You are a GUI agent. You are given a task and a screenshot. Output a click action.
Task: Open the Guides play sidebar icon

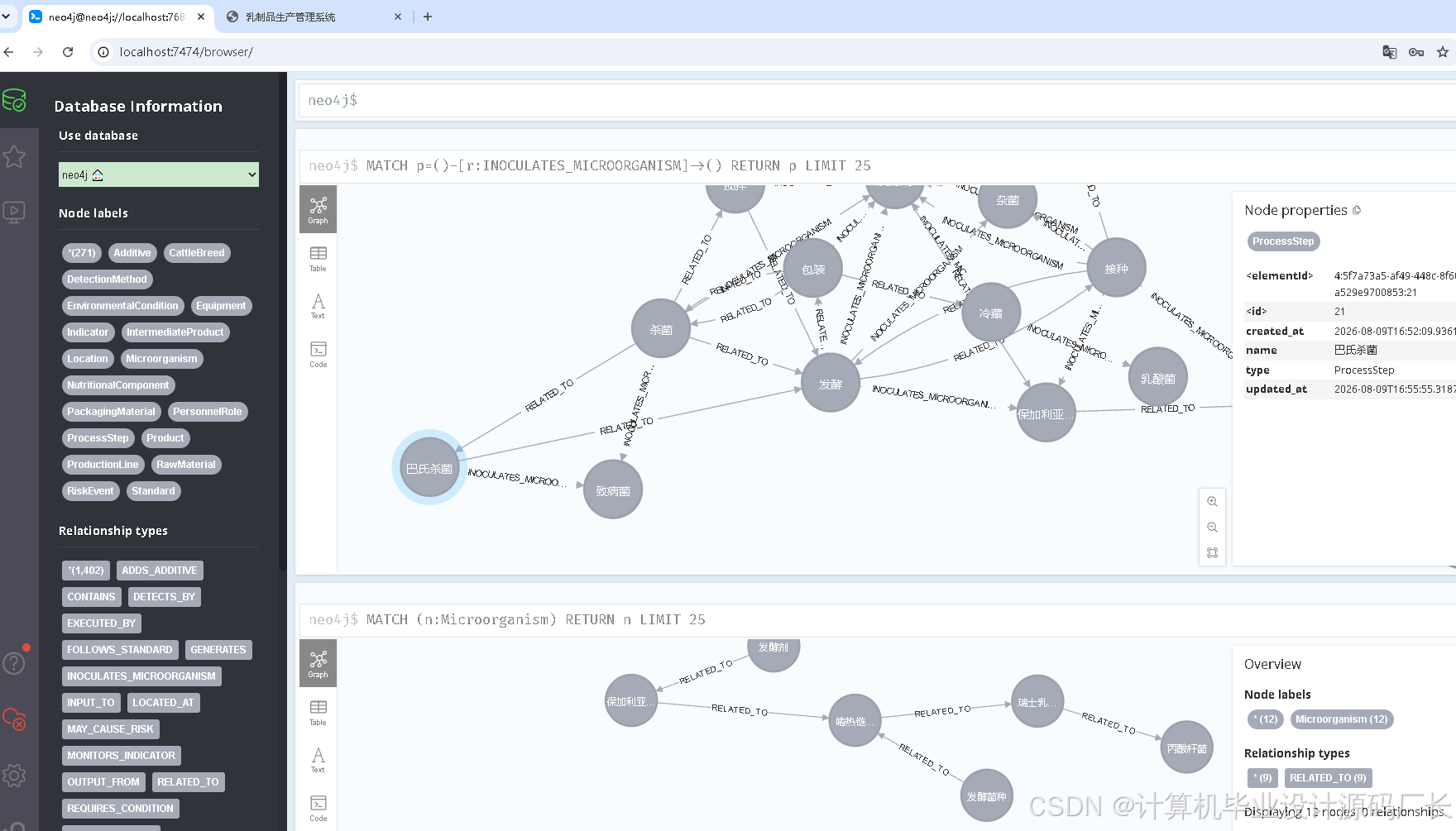pos(14,213)
